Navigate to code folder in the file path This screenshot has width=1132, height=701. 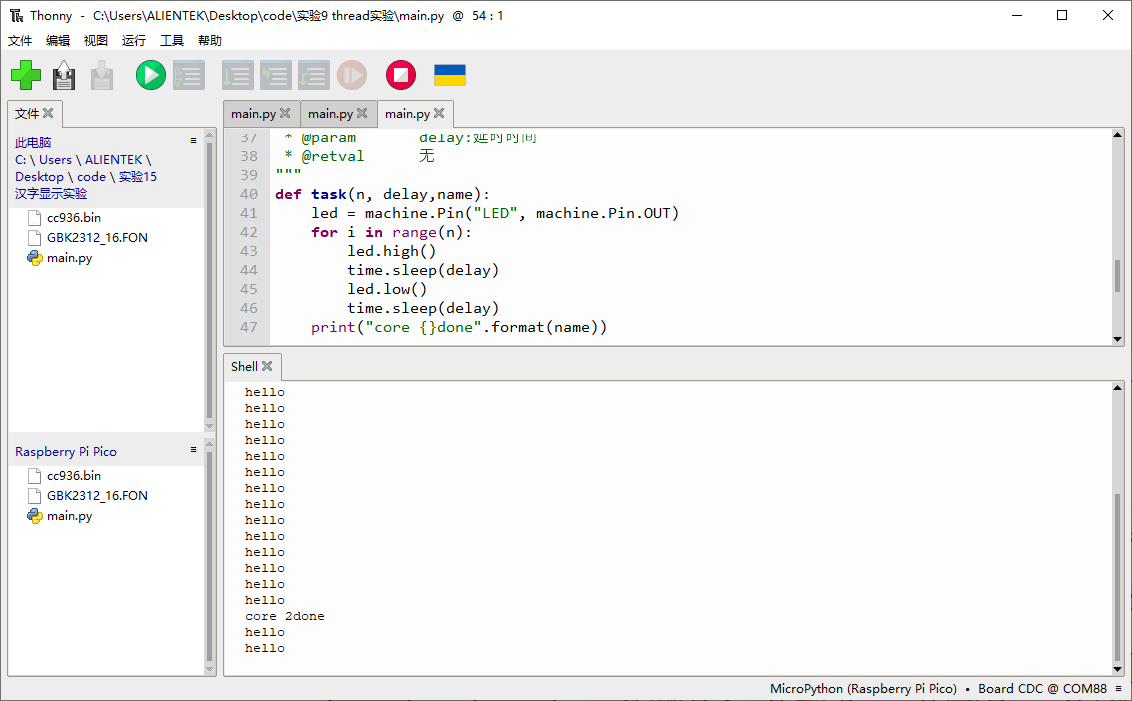92,177
